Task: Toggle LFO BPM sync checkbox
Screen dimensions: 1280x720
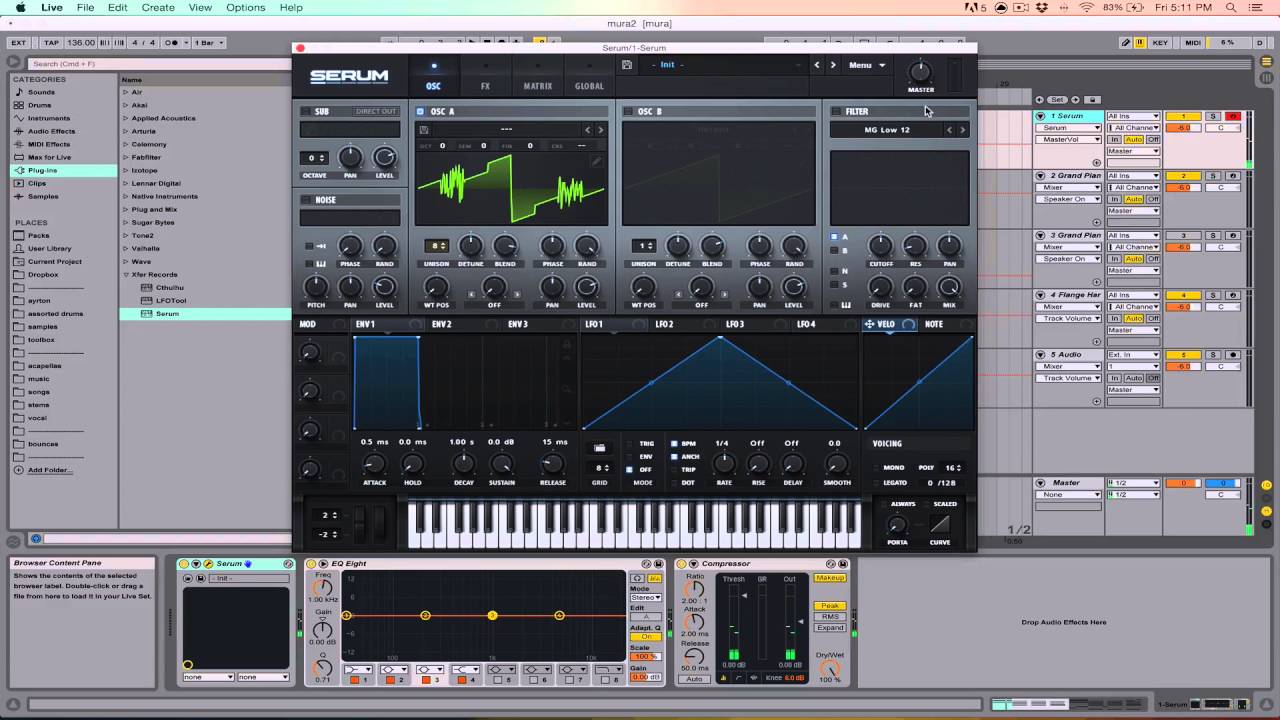Action: (x=674, y=443)
